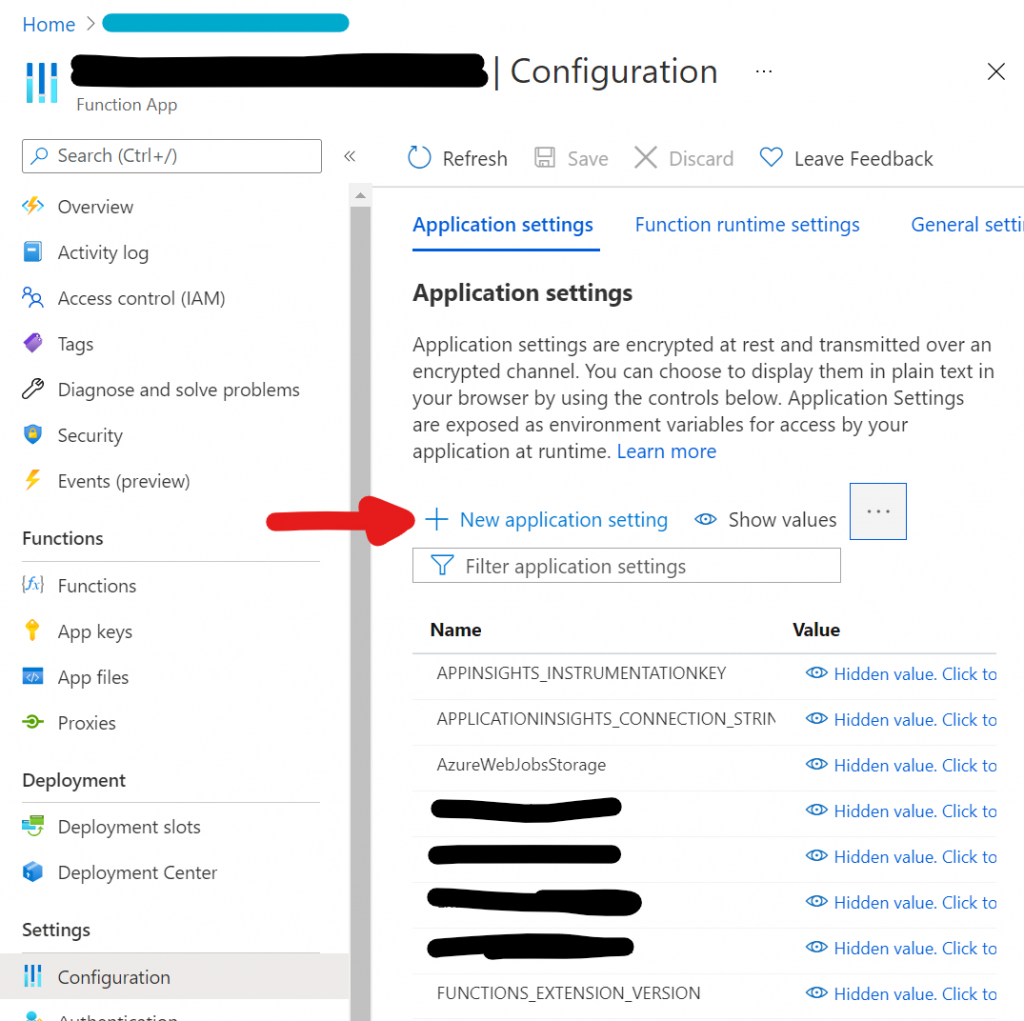The width and height of the screenshot is (1024, 1021).
Task: Click the Filter application settings field
Action: point(626,566)
